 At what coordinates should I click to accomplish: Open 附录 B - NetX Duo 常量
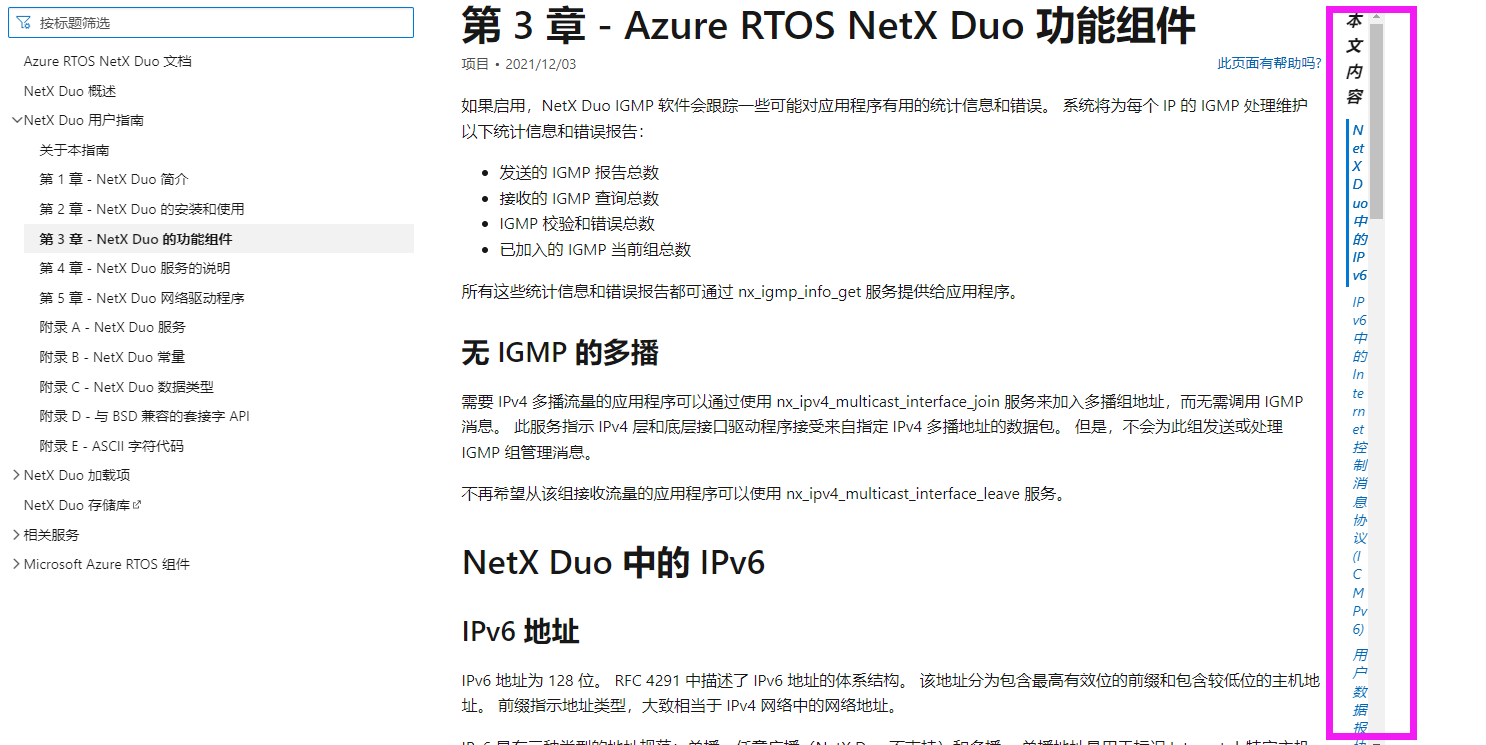(112, 357)
